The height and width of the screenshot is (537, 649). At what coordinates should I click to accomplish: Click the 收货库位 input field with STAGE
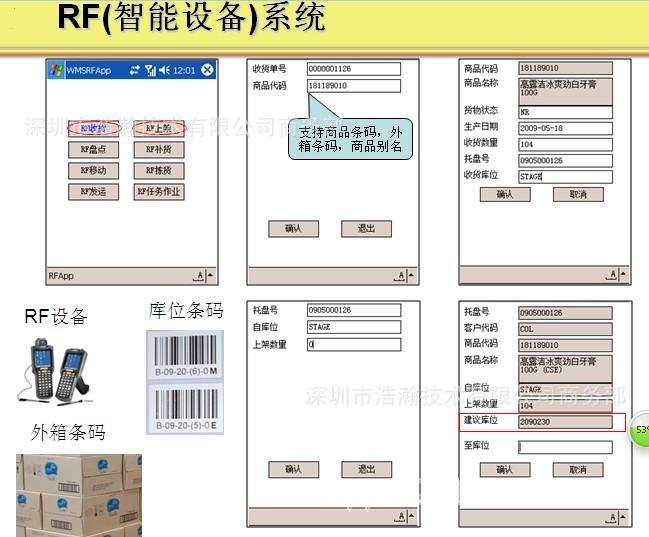(x=565, y=177)
